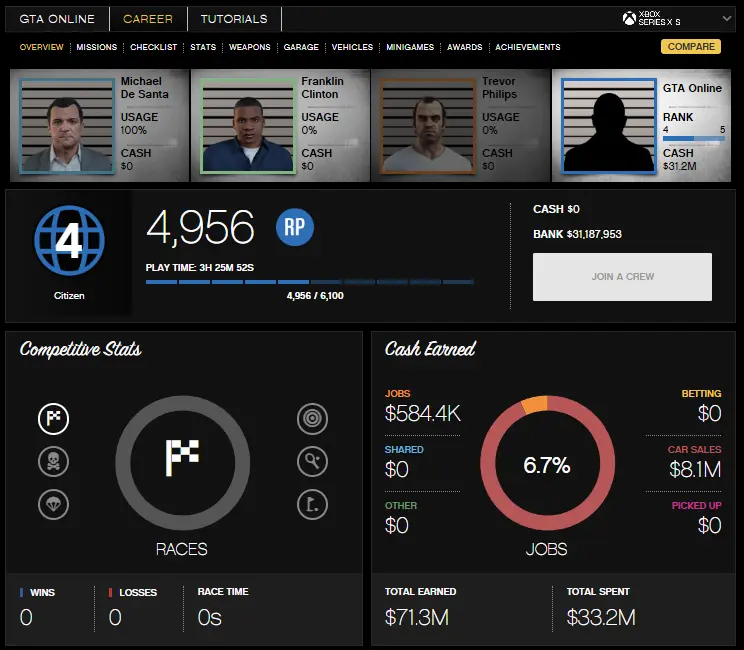744x650 pixels.
Task: Click the blue RP badge icon
Action: point(295,227)
